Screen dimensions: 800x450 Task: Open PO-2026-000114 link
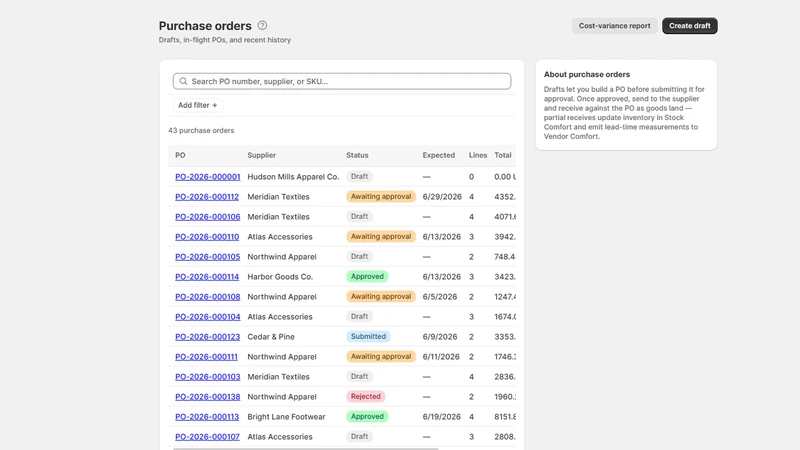point(207,277)
